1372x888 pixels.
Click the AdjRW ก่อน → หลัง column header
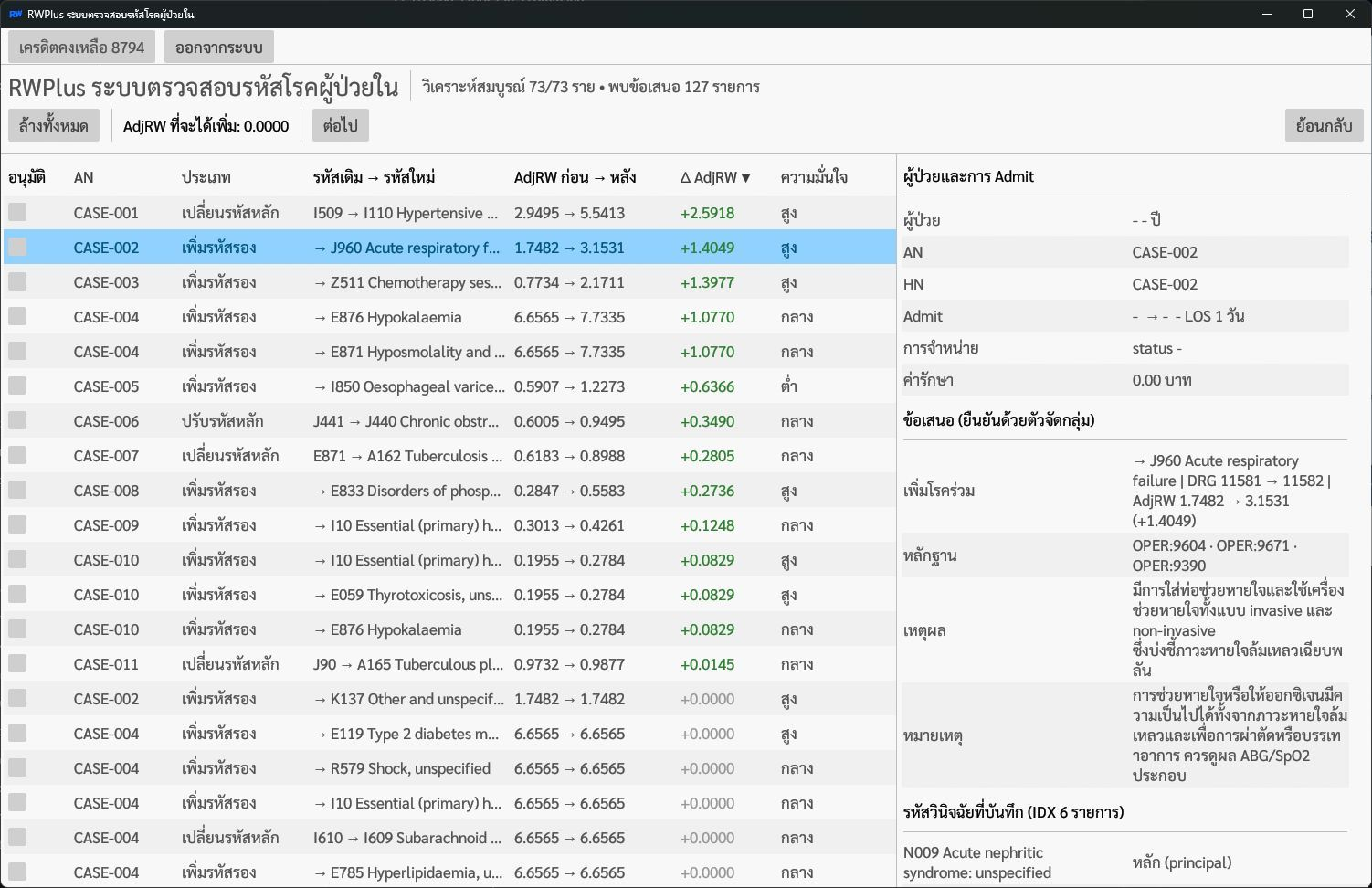click(x=575, y=177)
